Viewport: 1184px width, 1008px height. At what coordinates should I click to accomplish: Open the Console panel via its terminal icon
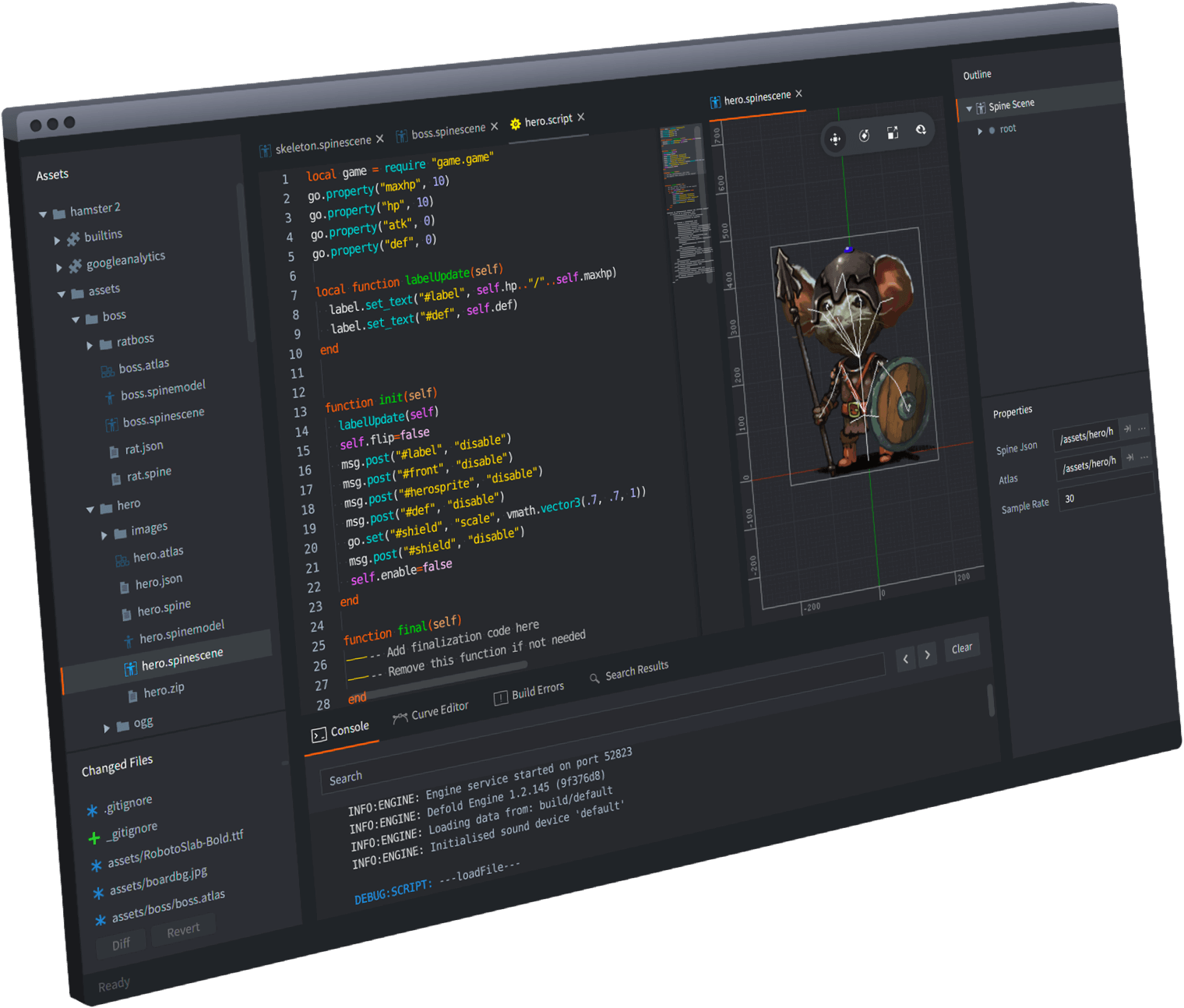pos(319,733)
